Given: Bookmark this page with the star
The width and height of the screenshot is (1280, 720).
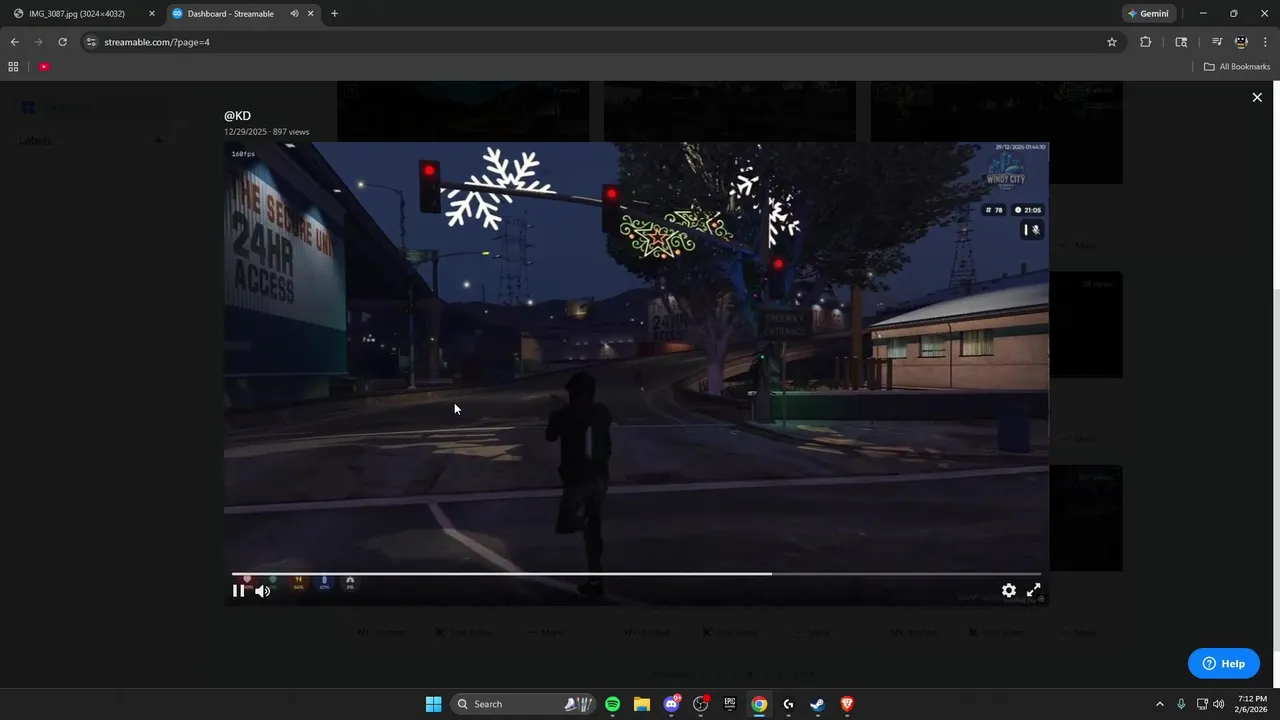Looking at the screenshot, I should point(1111,42).
